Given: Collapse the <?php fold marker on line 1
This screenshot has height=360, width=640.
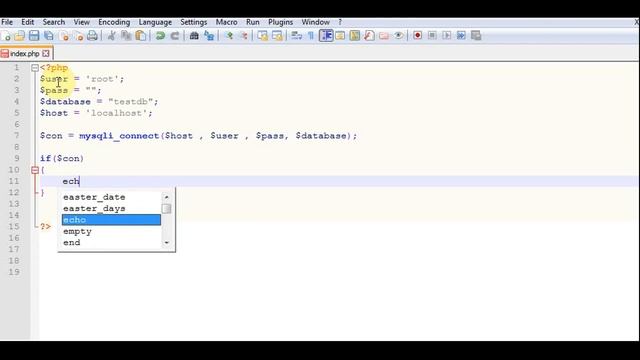Looking at the screenshot, I should (35, 68).
